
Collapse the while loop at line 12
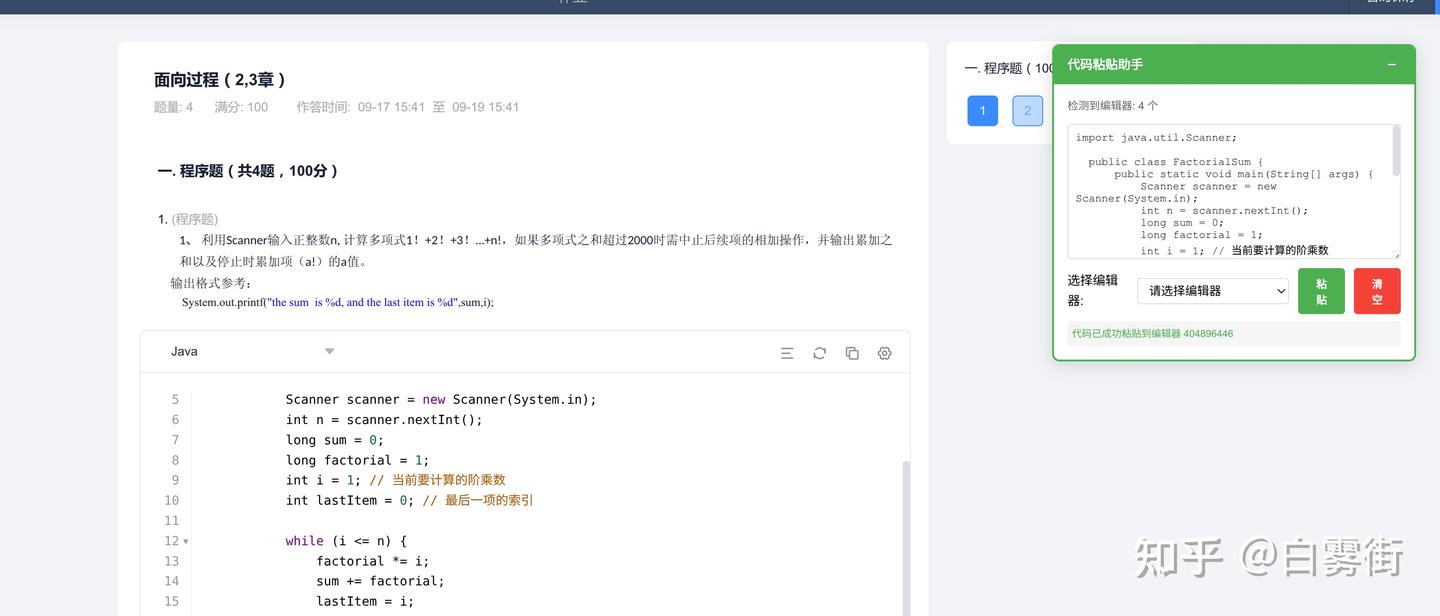pyautogui.click(x=185, y=540)
